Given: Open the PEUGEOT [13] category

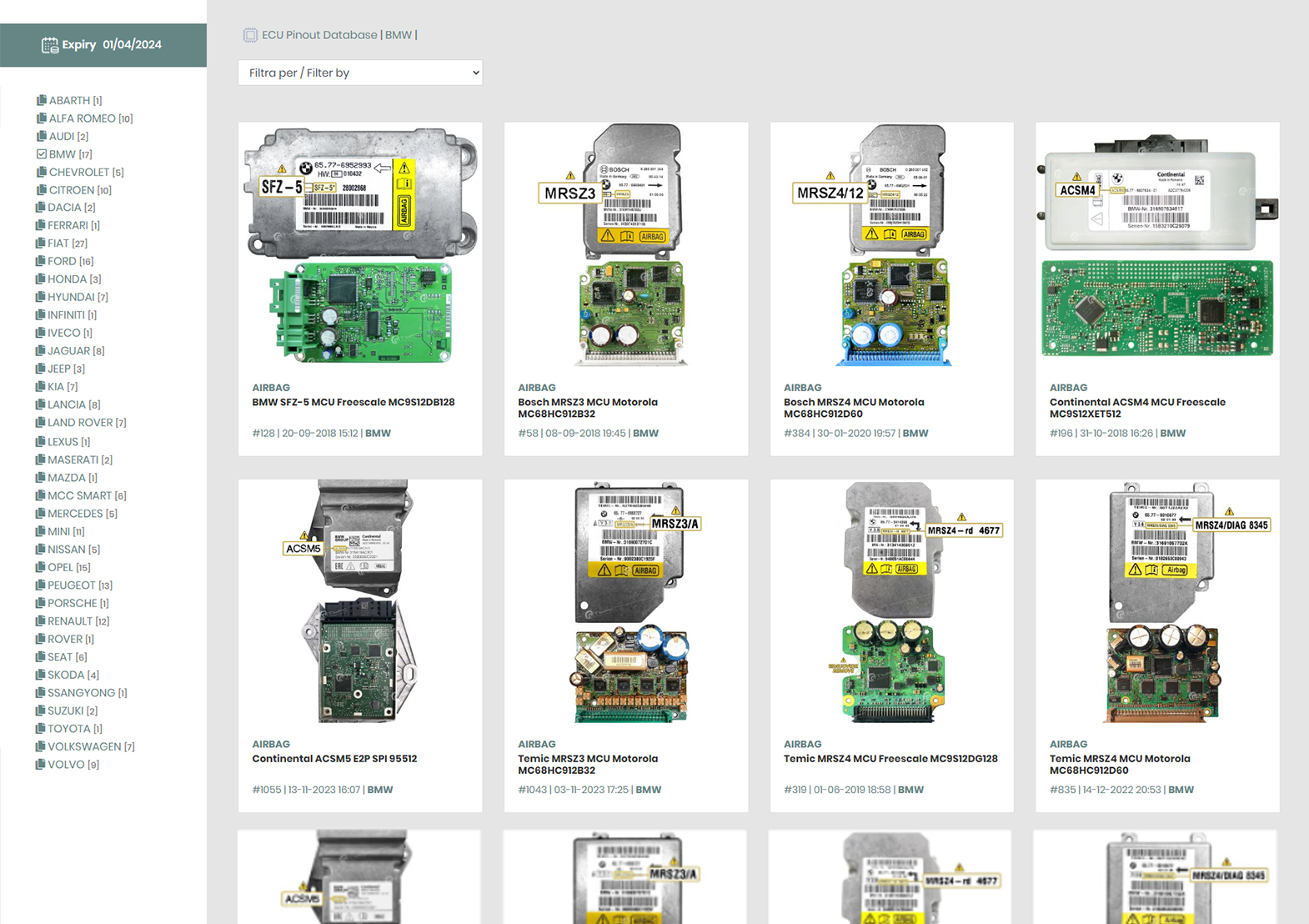Looking at the screenshot, I should tap(73, 585).
